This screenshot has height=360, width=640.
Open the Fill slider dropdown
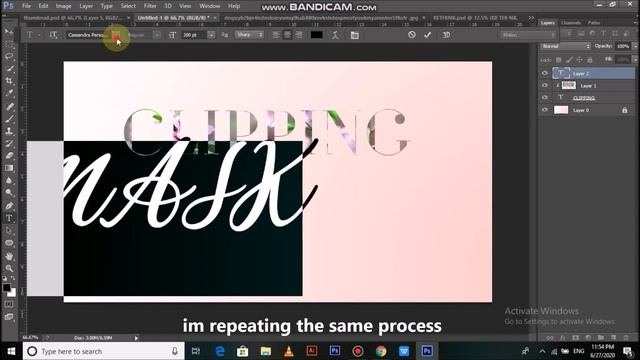pyautogui.click(x=635, y=60)
